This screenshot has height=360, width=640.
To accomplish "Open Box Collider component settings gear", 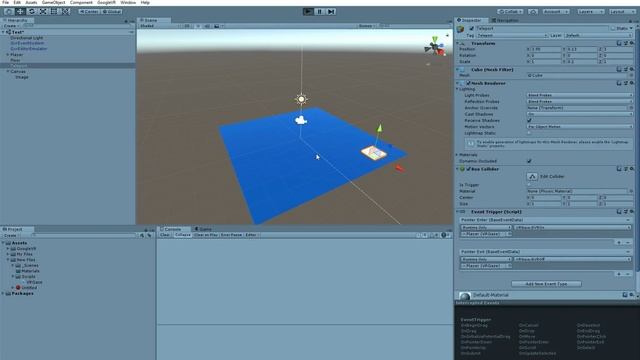I will (632, 169).
